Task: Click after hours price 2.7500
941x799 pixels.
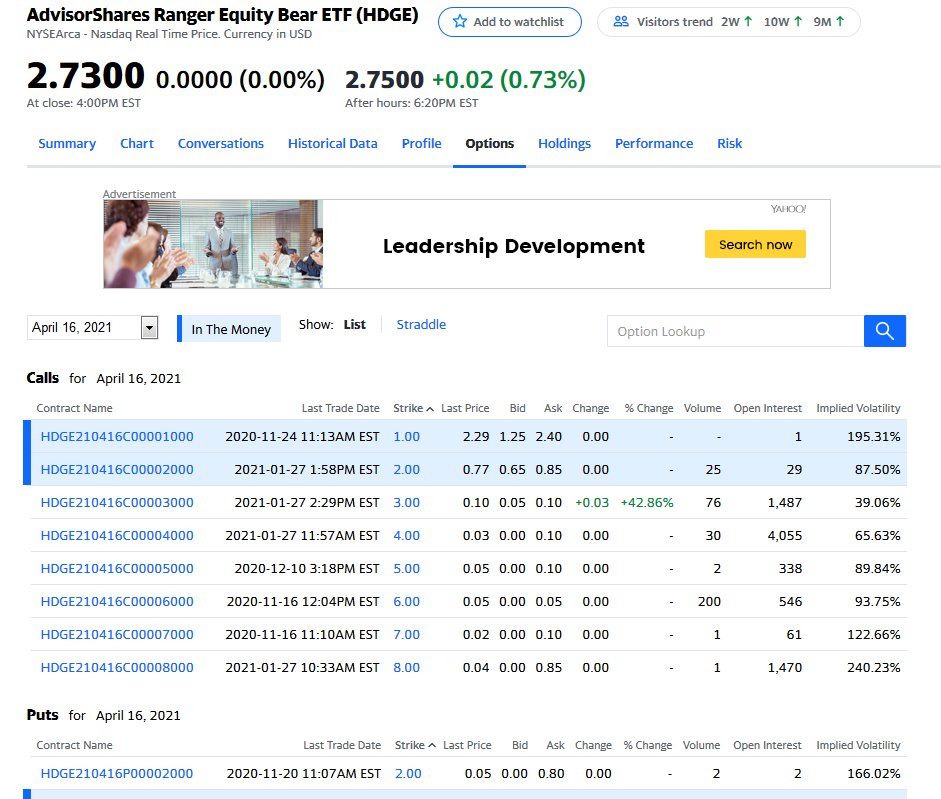Action: point(384,80)
